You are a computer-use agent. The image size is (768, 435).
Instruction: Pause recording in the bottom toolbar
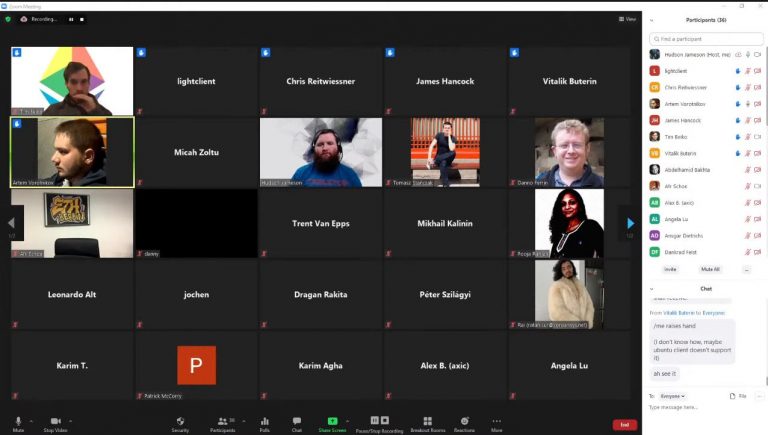[x=375, y=420]
